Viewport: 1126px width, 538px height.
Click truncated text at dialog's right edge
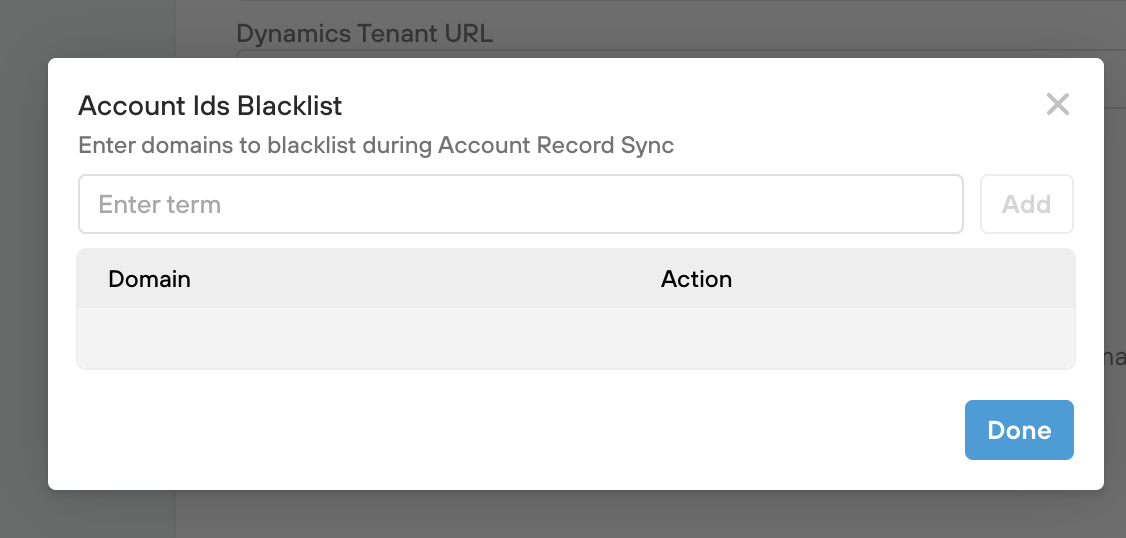(1116, 357)
